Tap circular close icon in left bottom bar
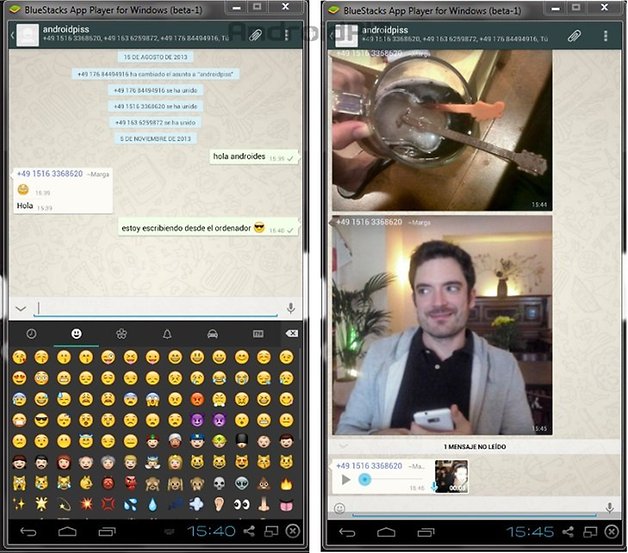The width and height of the screenshot is (628, 553). (293, 531)
